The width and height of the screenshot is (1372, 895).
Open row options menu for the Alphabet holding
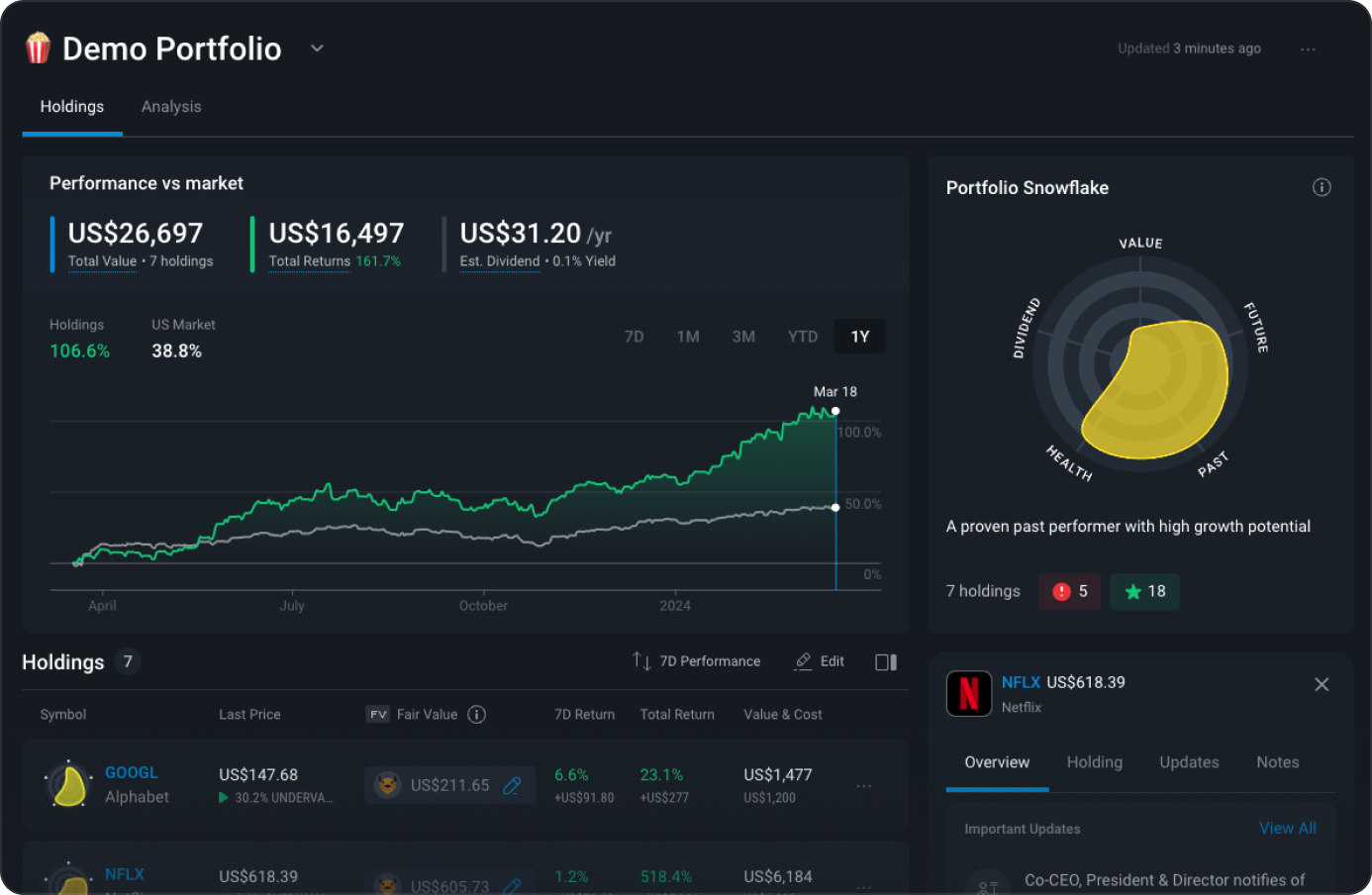click(862, 784)
